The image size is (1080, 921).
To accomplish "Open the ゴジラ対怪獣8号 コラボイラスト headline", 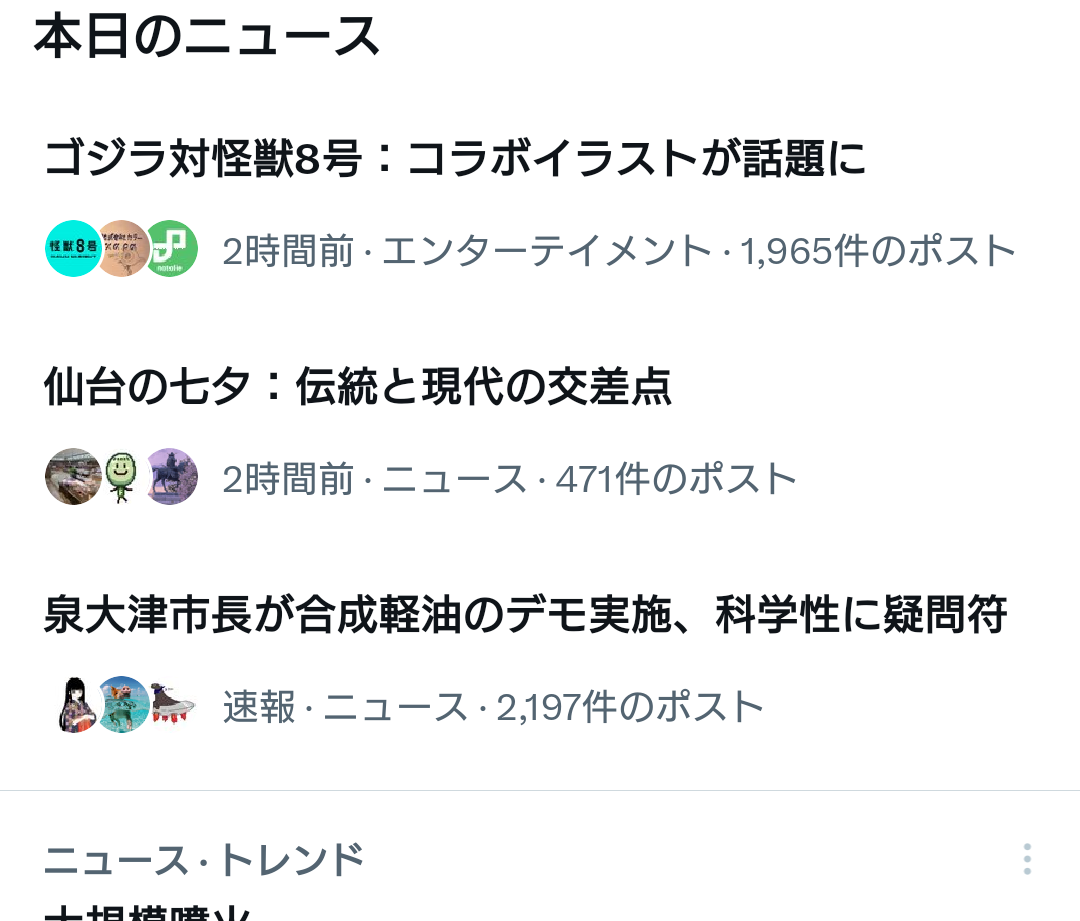I will pos(455,158).
